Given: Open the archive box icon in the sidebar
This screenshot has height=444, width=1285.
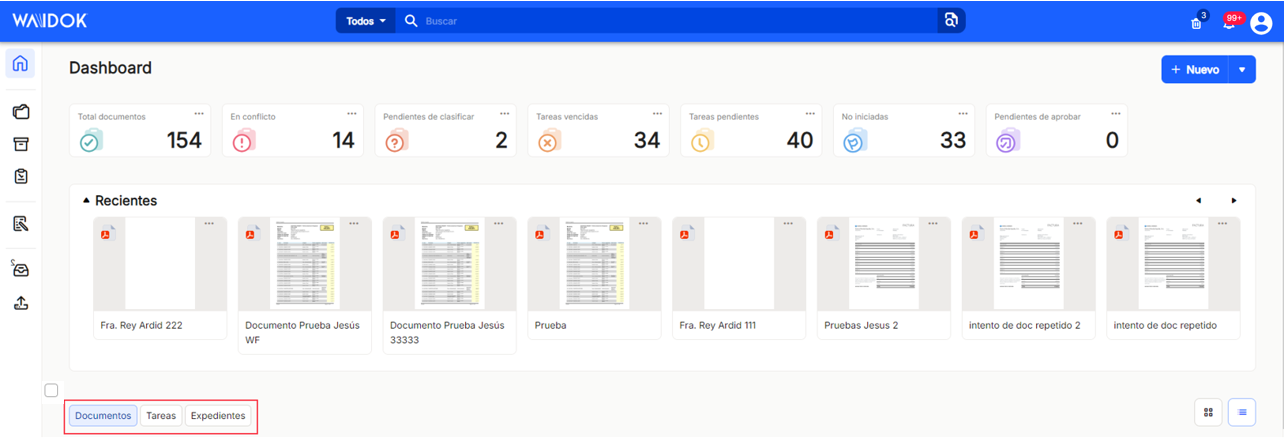Looking at the screenshot, I should [20, 144].
